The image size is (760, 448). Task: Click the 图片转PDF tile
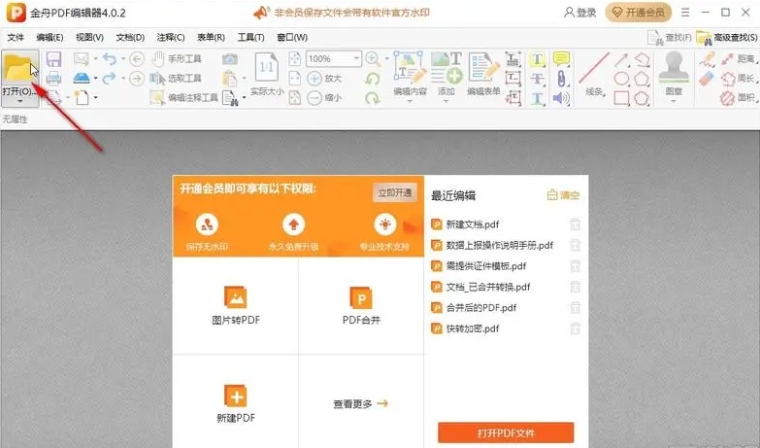tap(236, 305)
